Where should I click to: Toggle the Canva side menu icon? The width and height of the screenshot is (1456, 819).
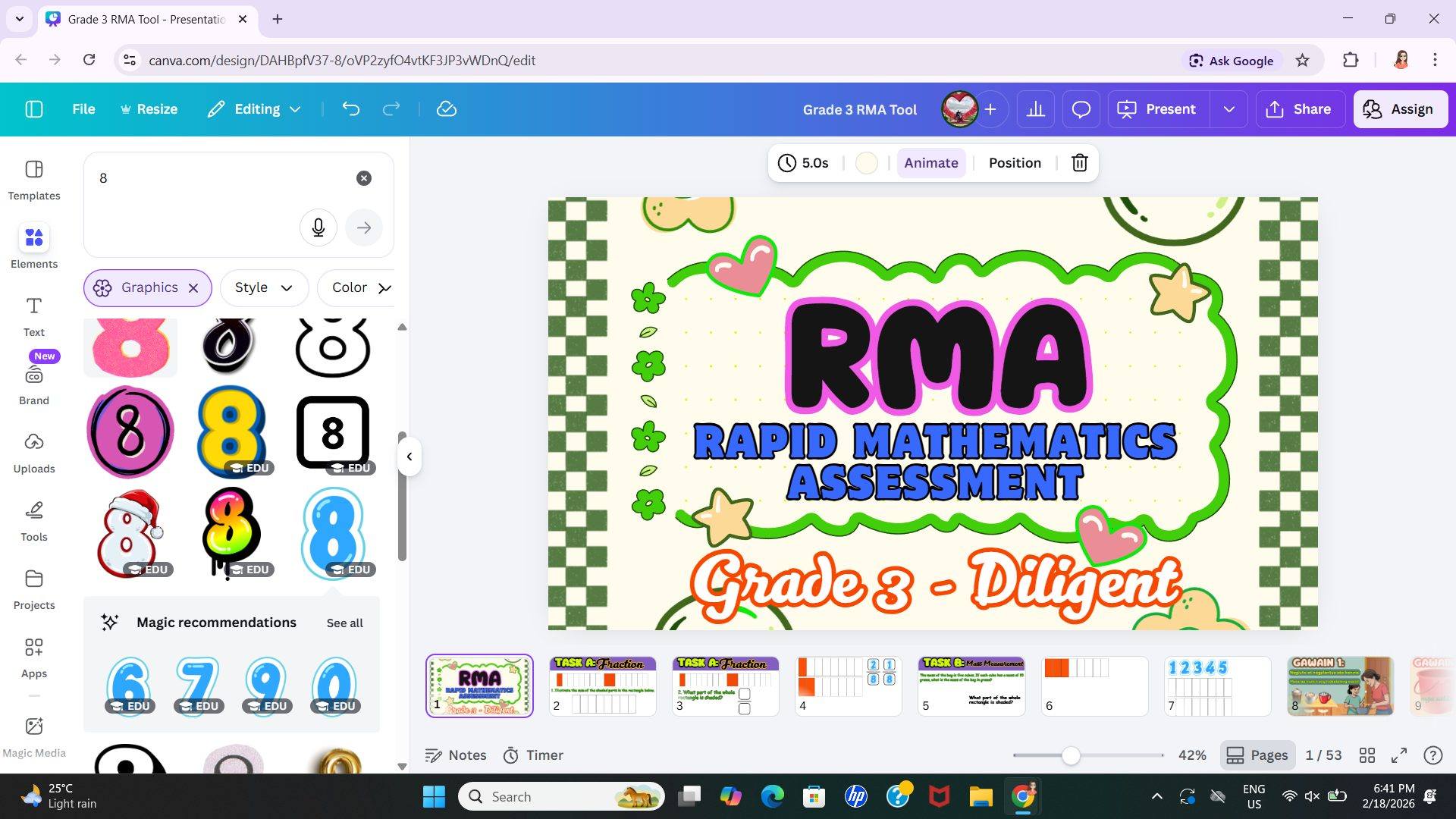point(34,109)
